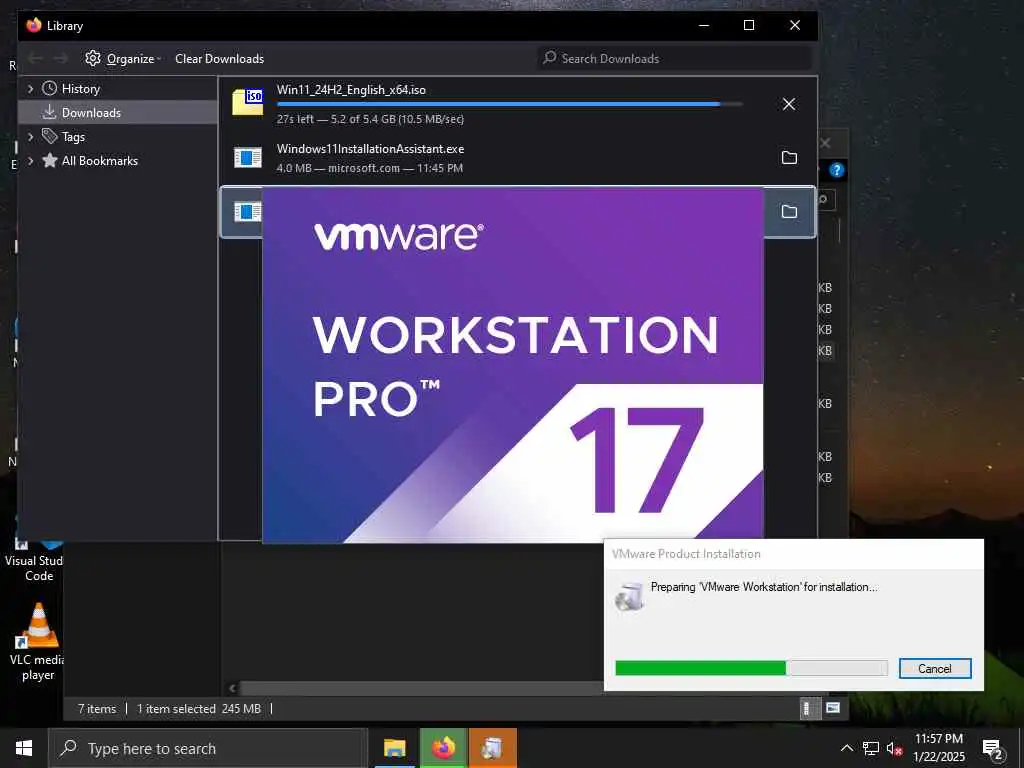
Task: Open the Windows Start menu
Action: [24, 748]
